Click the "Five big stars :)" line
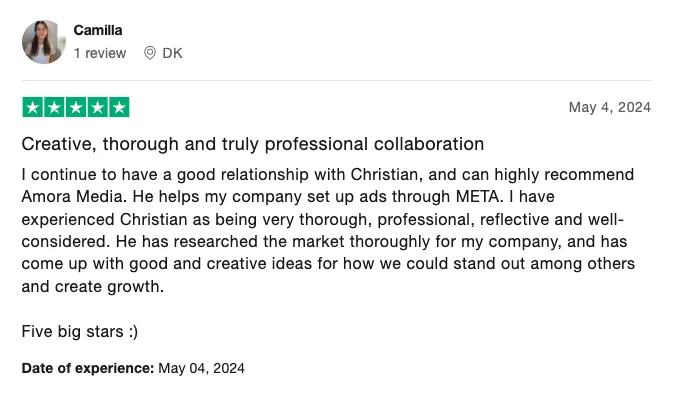Viewport: 675px width, 394px height. click(x=80, y=332)
